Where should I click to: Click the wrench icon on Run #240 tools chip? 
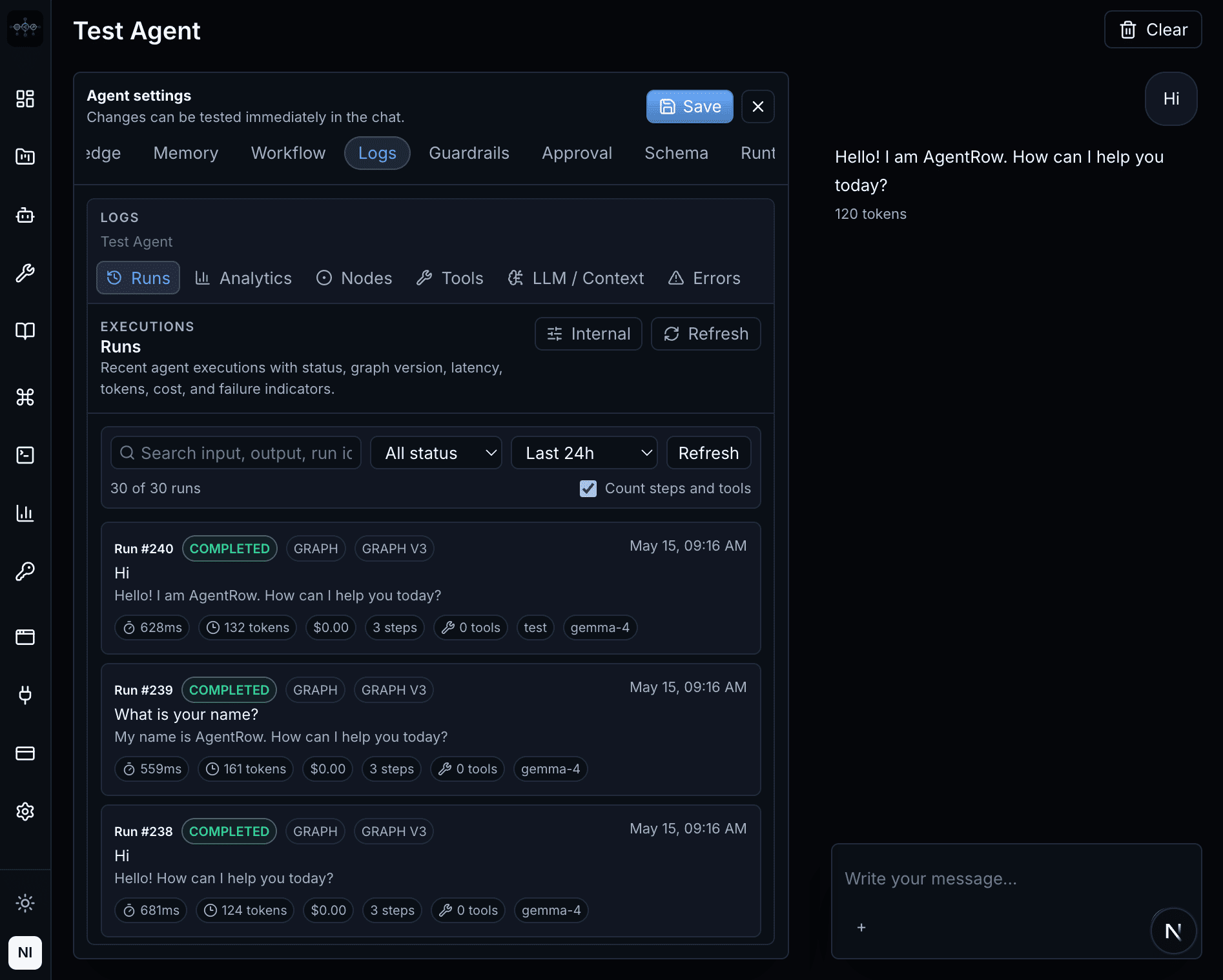[x=448, y=628]
